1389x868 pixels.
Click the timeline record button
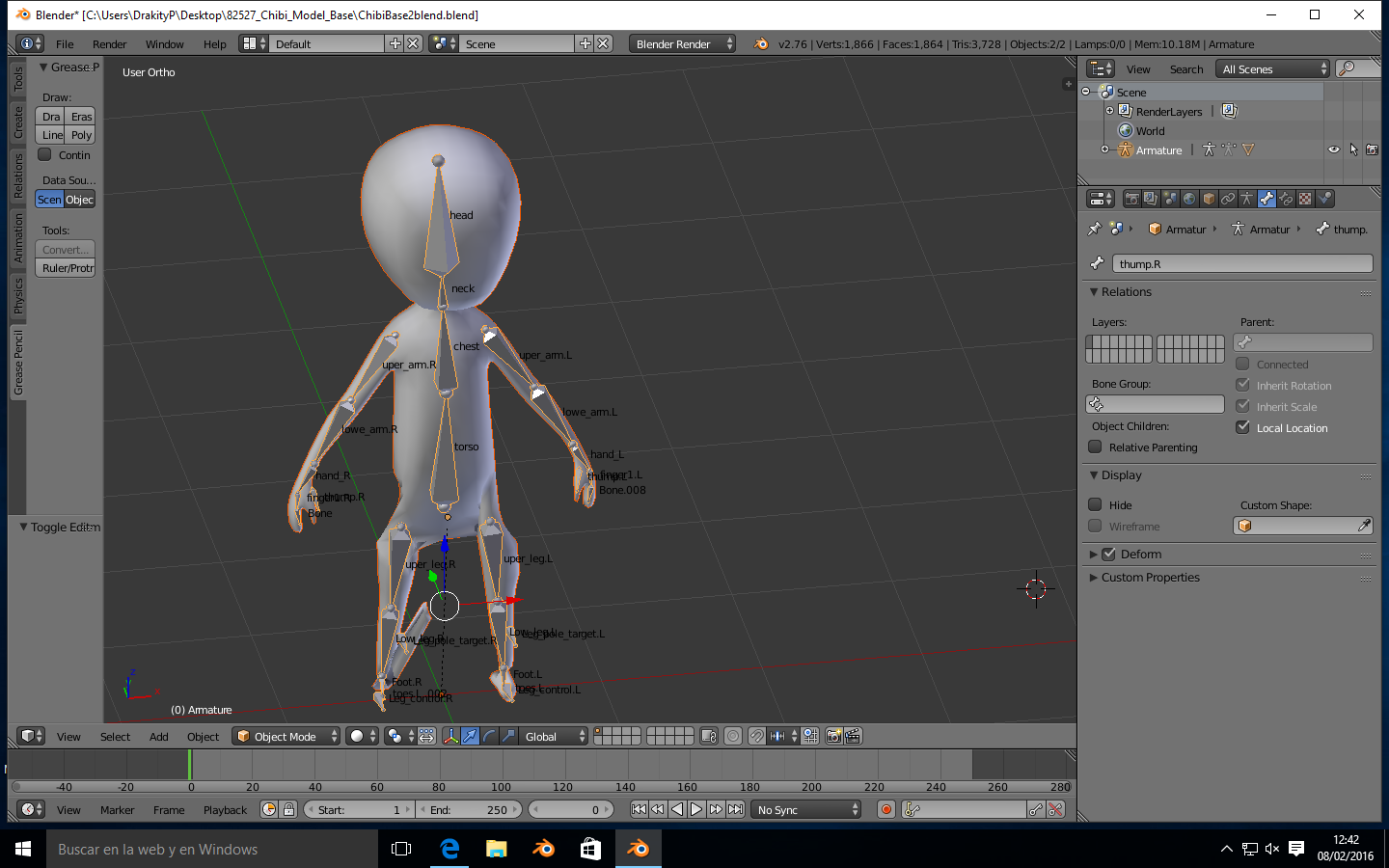pos(886,809)
